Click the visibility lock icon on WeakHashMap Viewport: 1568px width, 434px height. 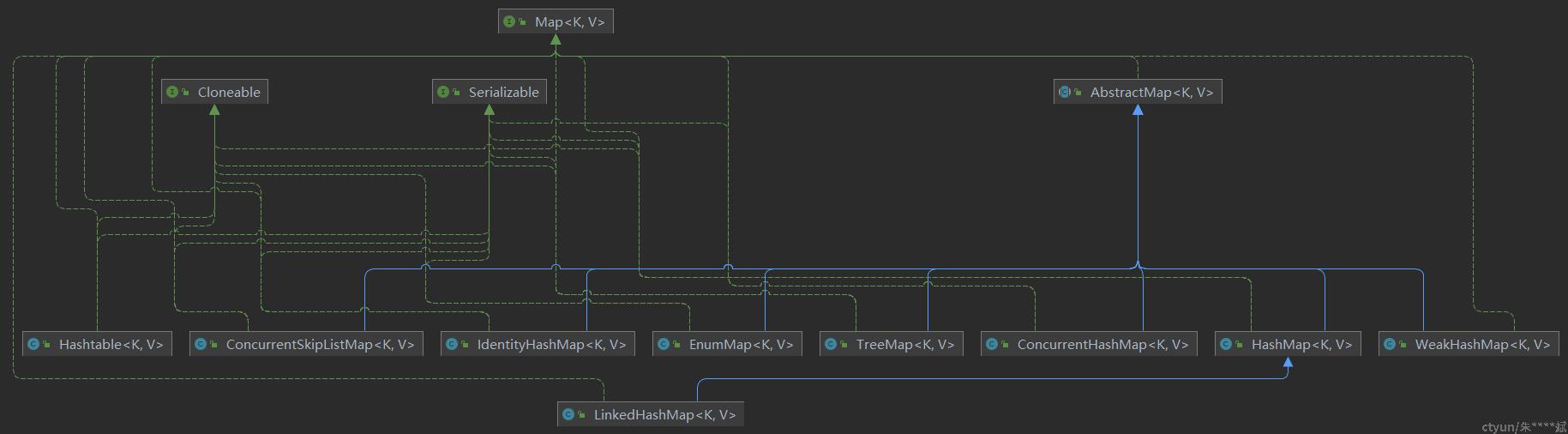(1403, 344)
